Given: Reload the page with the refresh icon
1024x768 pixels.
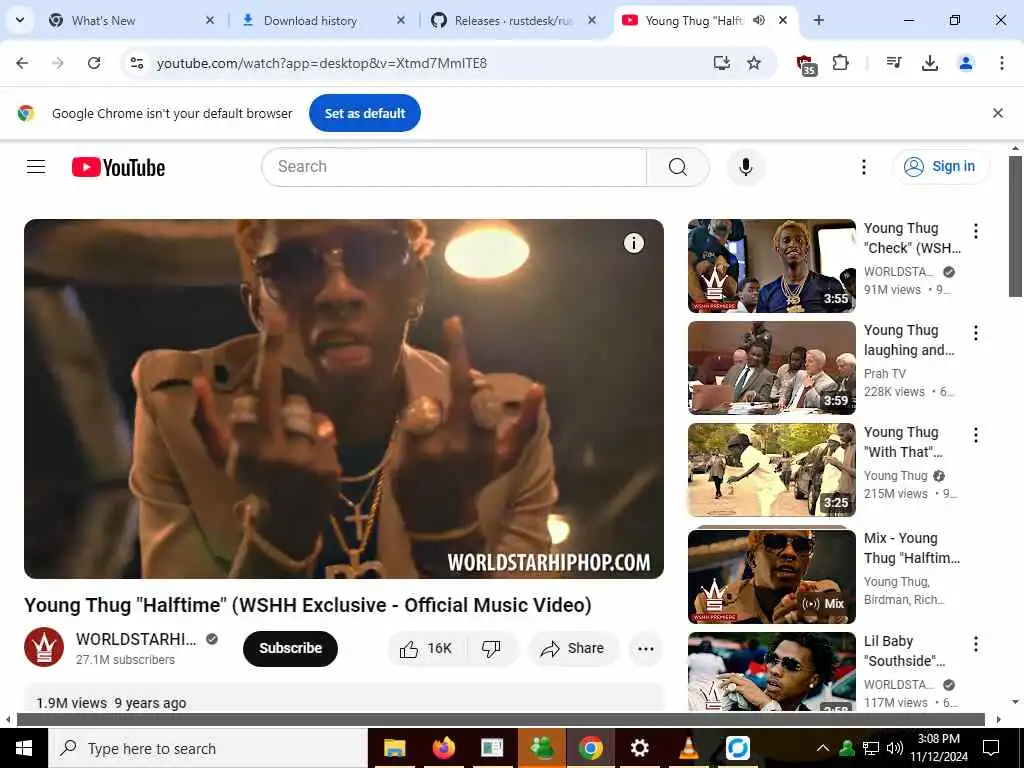Looking at the screenshot, I should coord(94,63).
